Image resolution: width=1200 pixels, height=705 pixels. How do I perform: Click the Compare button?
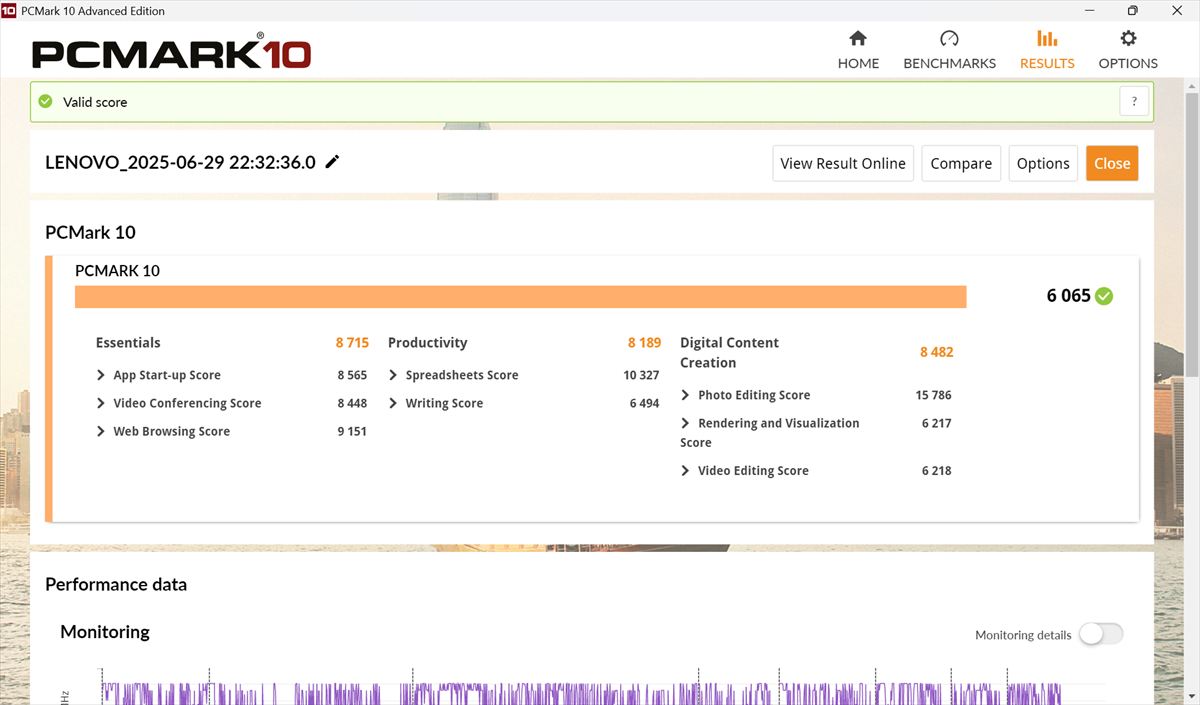(961, 163)
